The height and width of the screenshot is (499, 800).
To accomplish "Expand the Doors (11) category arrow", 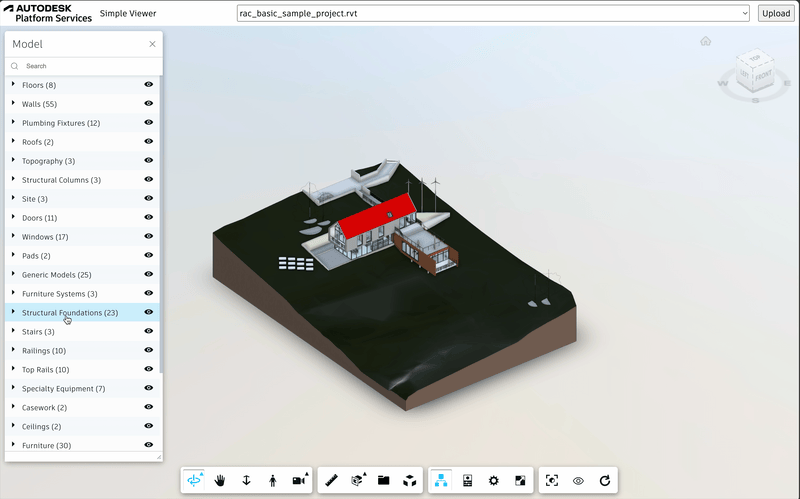I will [x=13, y=217].
